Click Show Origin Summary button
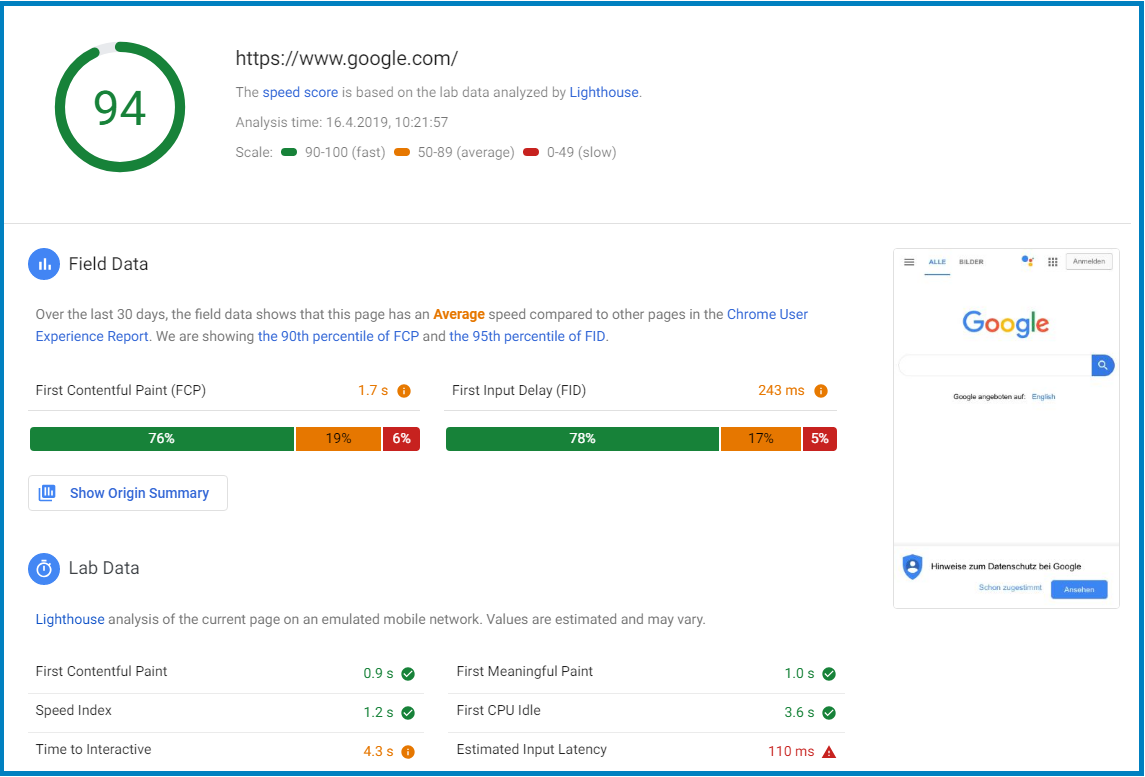 point(128,493)
